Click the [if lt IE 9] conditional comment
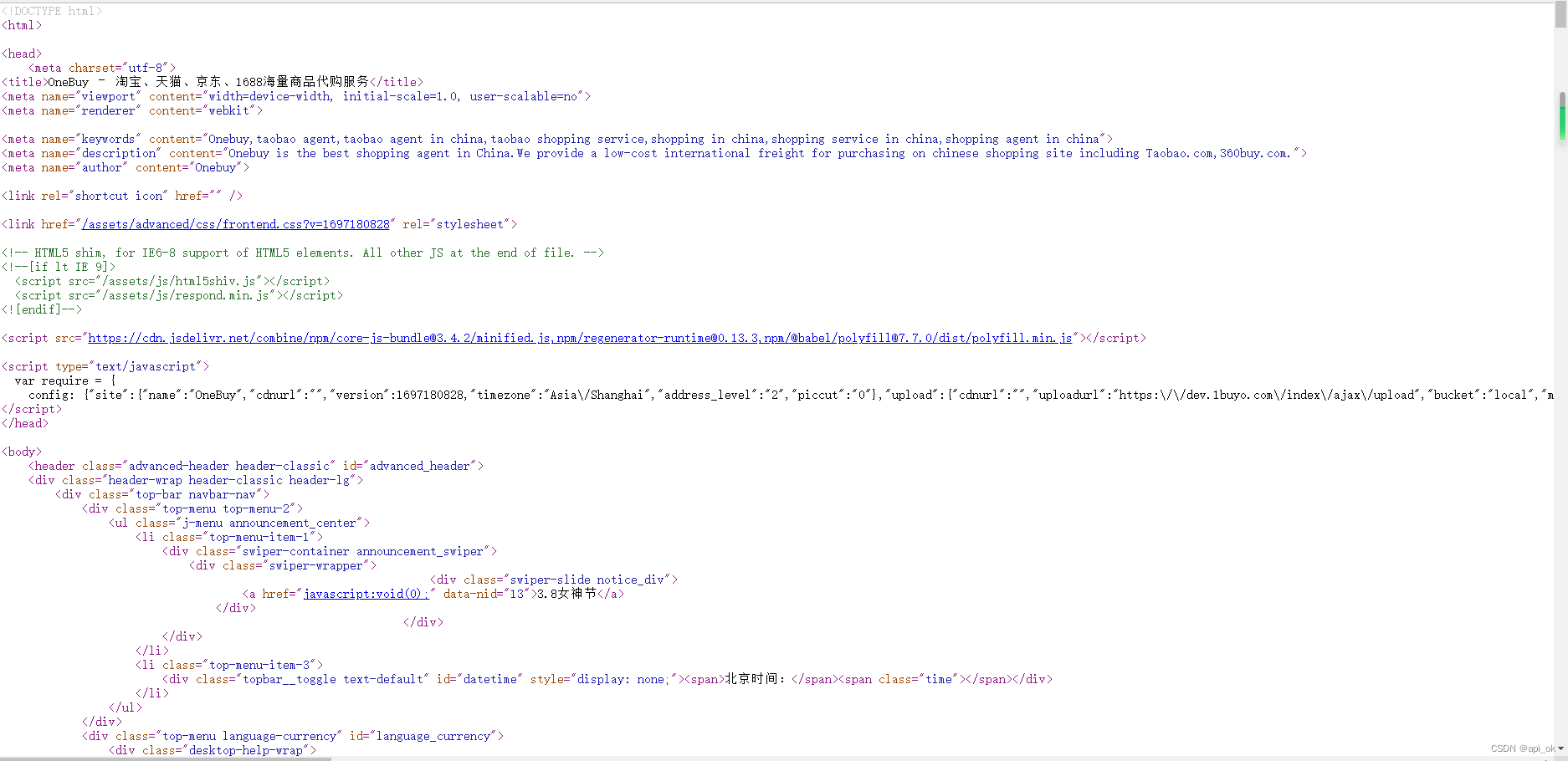Image resolution: width=1568 pixels, height=761 pixels. point(59,267)
